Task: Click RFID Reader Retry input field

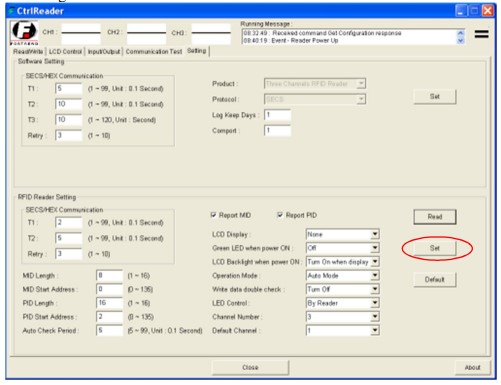Action: 69,254
